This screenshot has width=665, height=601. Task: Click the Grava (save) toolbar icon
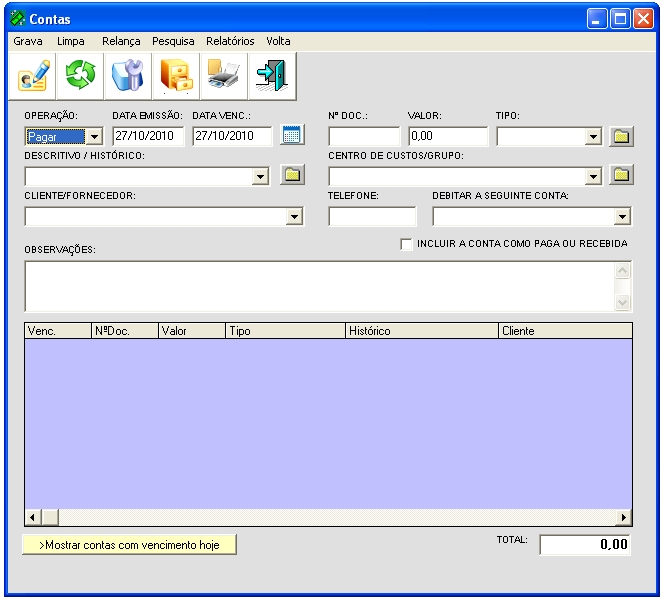click(x=33, y=76)
